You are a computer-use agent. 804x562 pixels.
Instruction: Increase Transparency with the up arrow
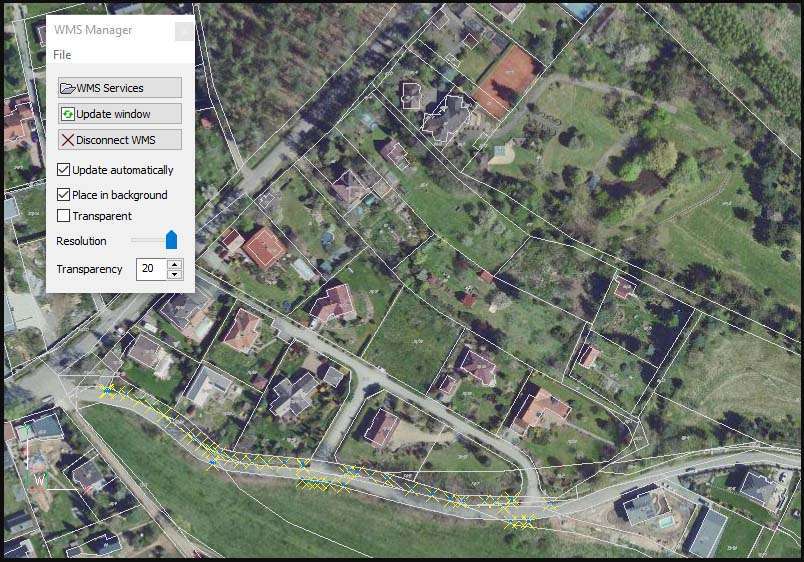click(x=175, y=264)
